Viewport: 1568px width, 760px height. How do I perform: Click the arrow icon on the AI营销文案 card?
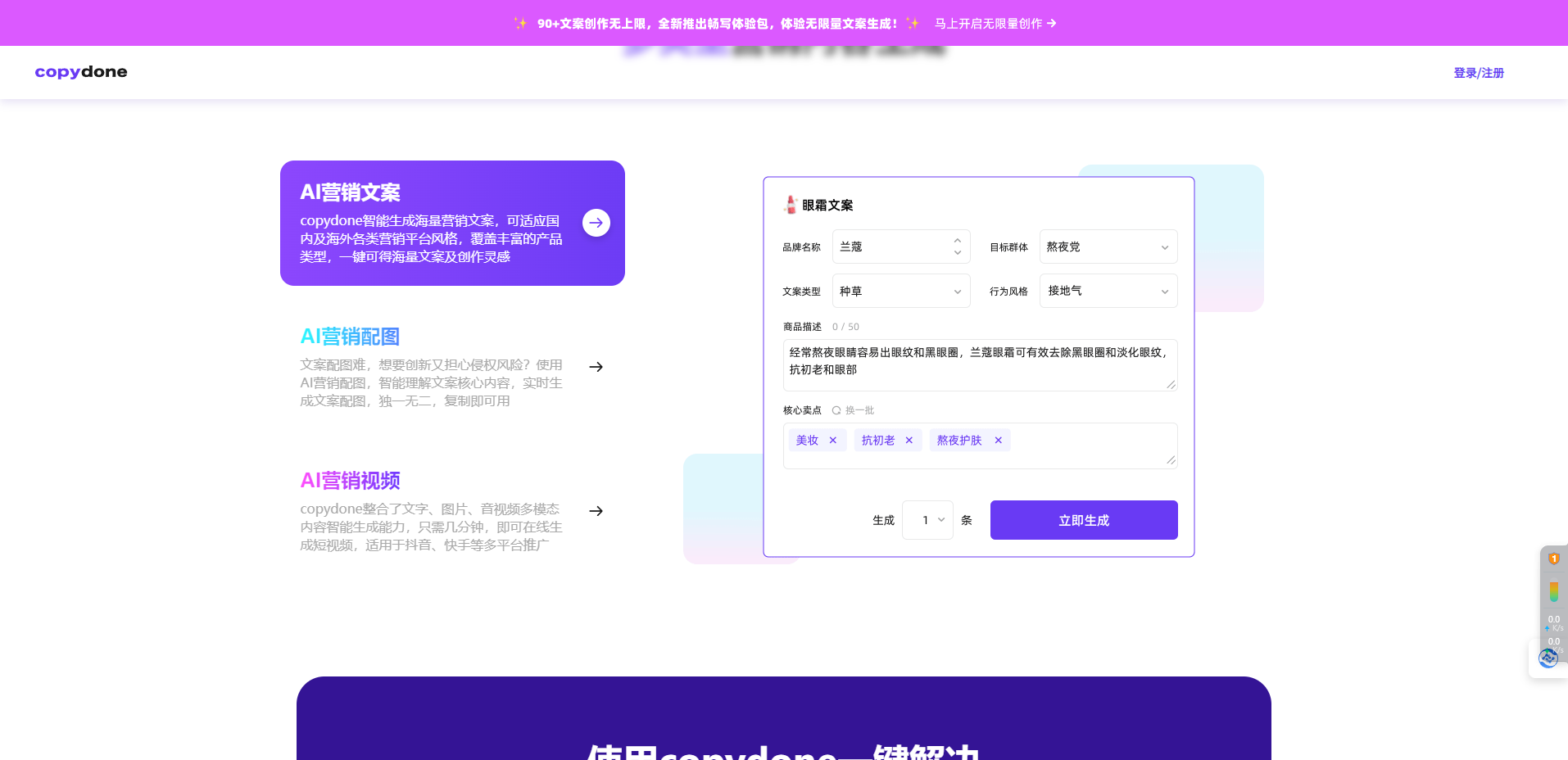pos(596,222)
